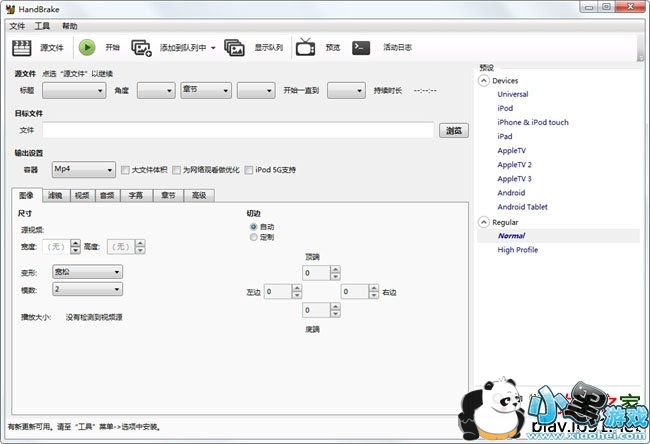Screen dimensions: 650x444
Task: Click the 宽度 width value field
Action: [56, 247]
